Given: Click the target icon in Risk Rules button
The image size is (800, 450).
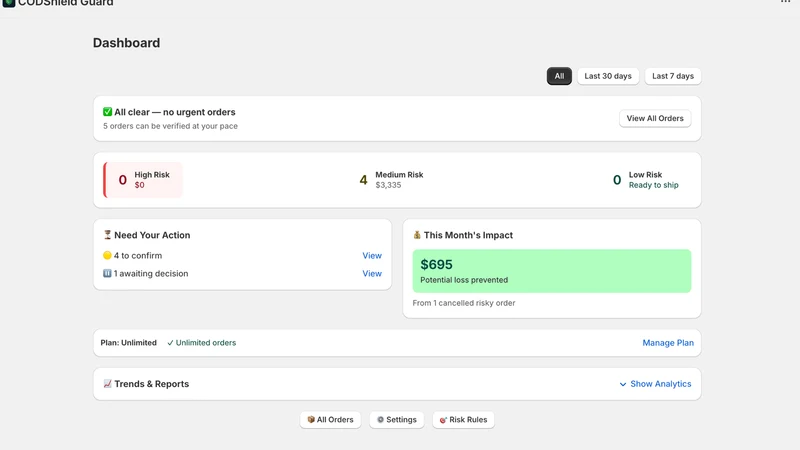Looking at the screenshot, I should (x=443, y=420).
